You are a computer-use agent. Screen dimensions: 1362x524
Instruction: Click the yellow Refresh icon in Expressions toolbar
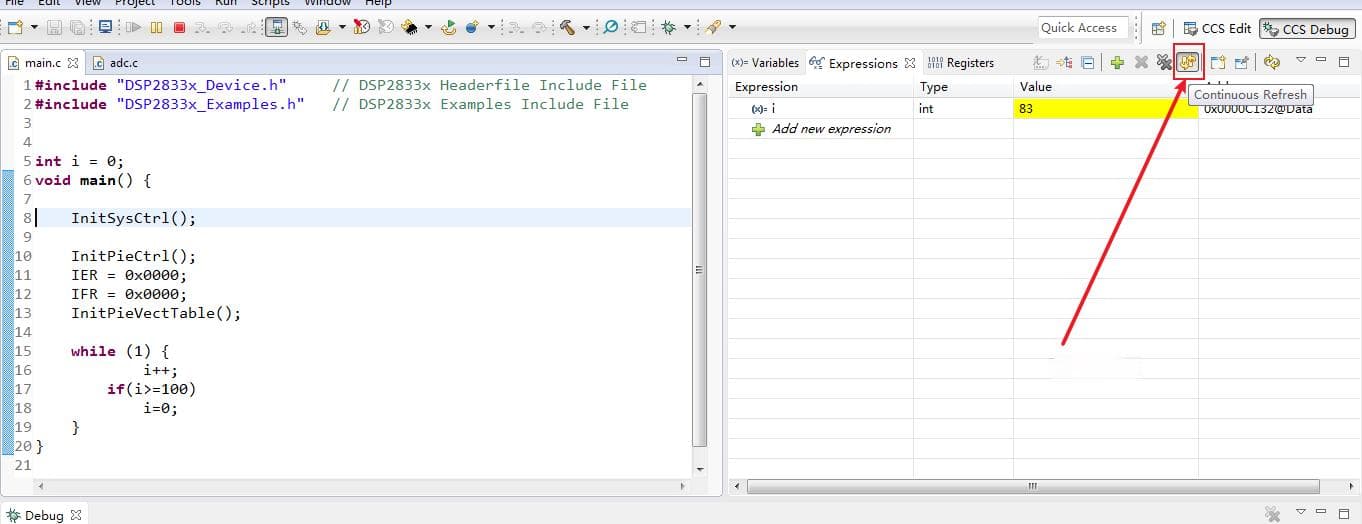pos(1272,62)
